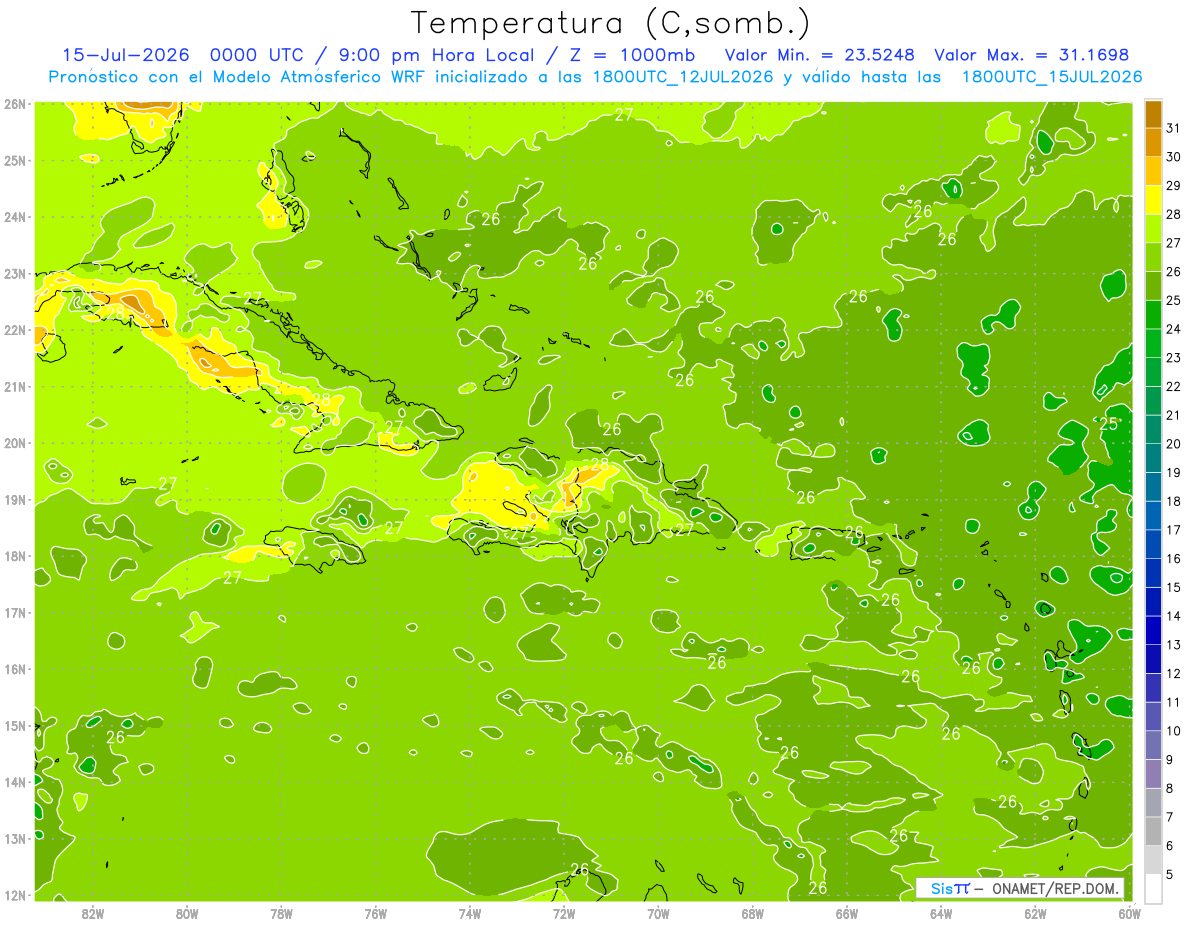This screenshot has width=1200, height=927.
Task: Click the color scale label 30
Action: 1173,157
